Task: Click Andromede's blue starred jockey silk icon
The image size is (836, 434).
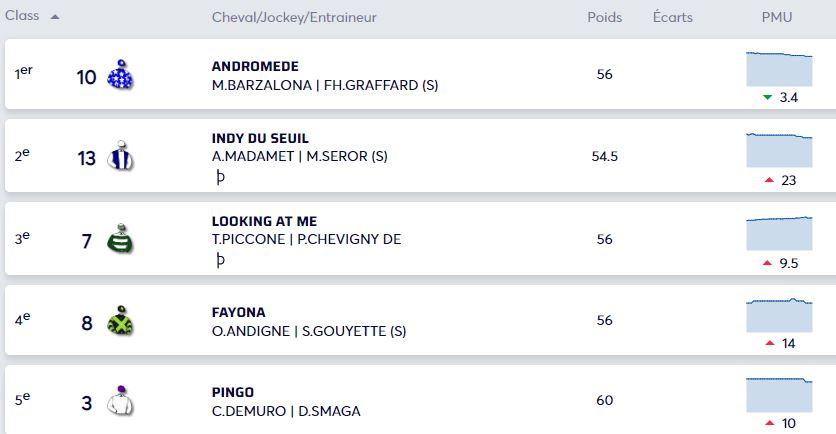Action: (x=120, y=75)
